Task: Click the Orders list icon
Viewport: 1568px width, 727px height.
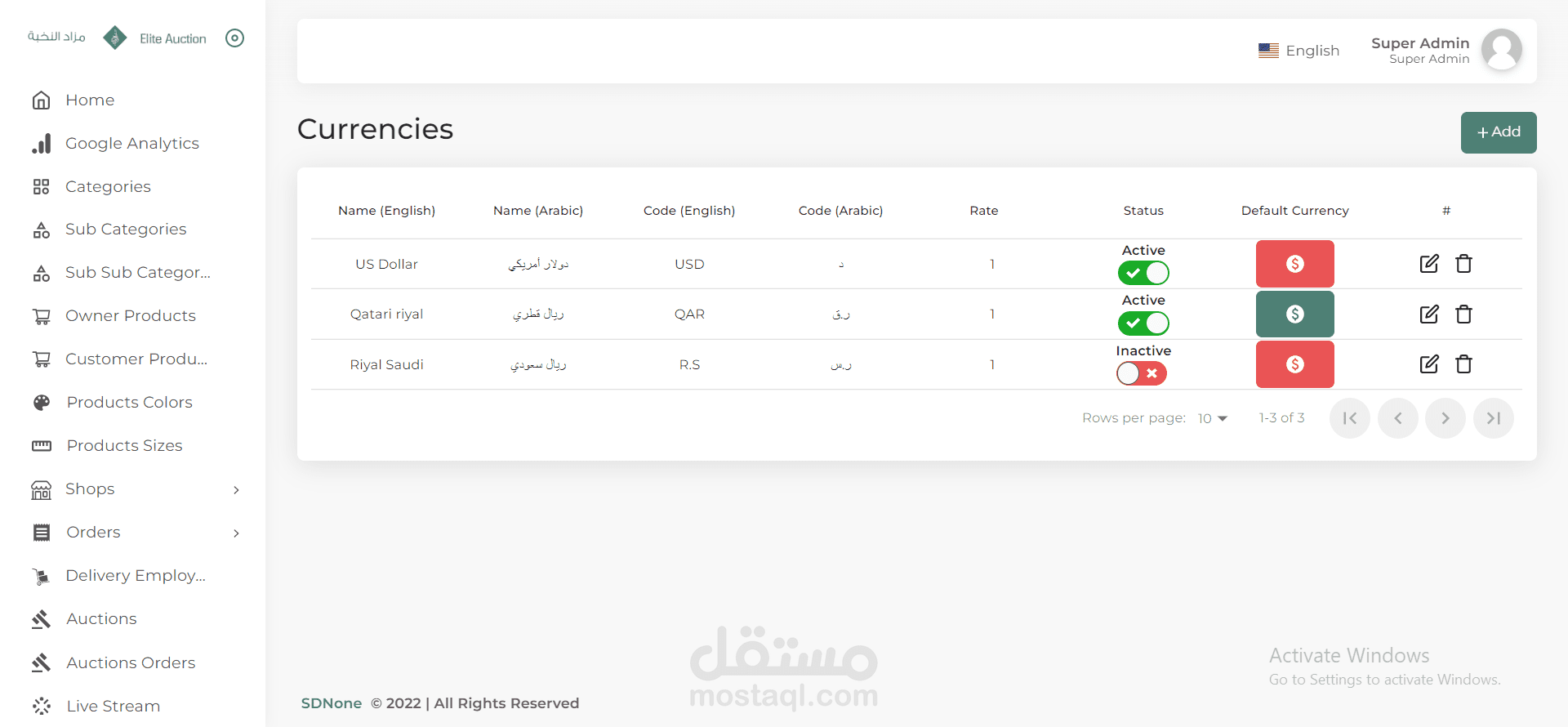Action: click(x=41, y=533)
